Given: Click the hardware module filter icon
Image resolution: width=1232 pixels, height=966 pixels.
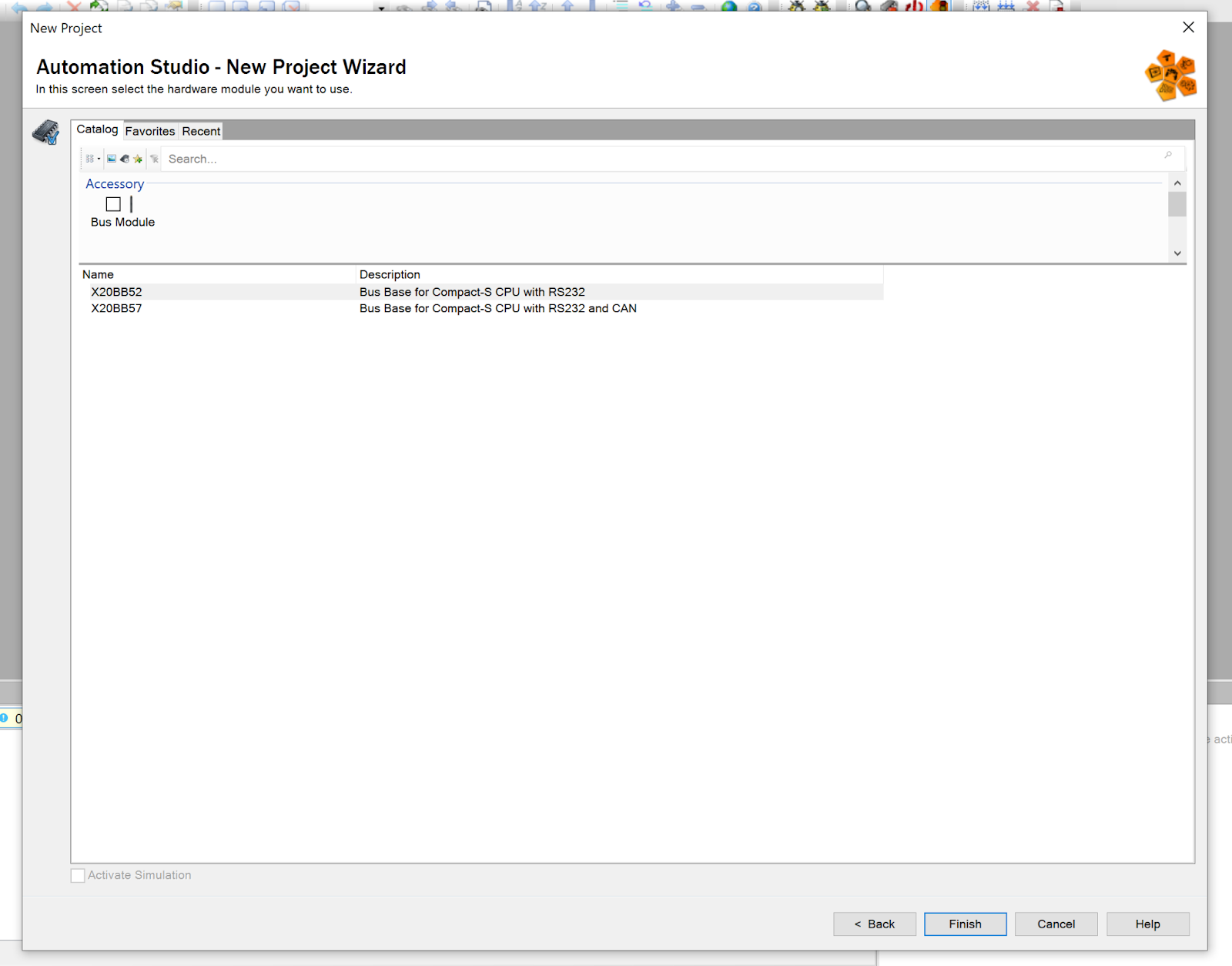Looking at the screenshot, I should 125,159.
